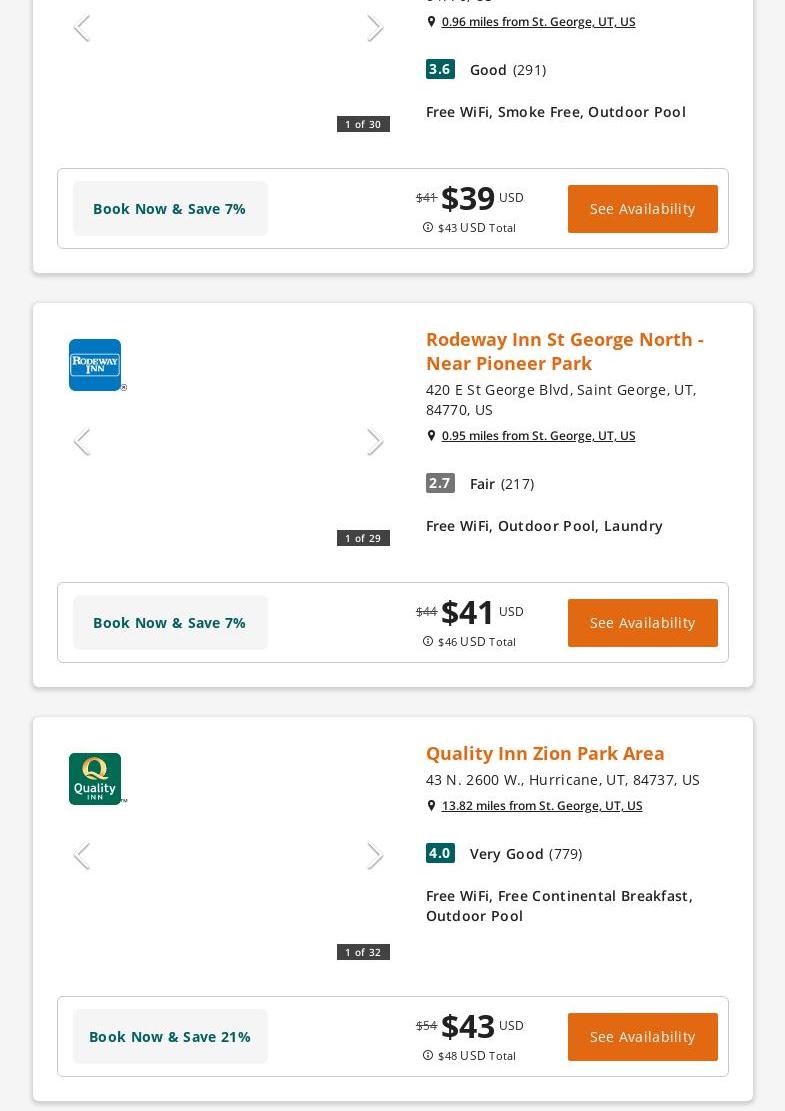Click info icon beside $46 USD Total
Viewport: 785px width, 1111px height.
pyautogui.click(x=428, y=641)
